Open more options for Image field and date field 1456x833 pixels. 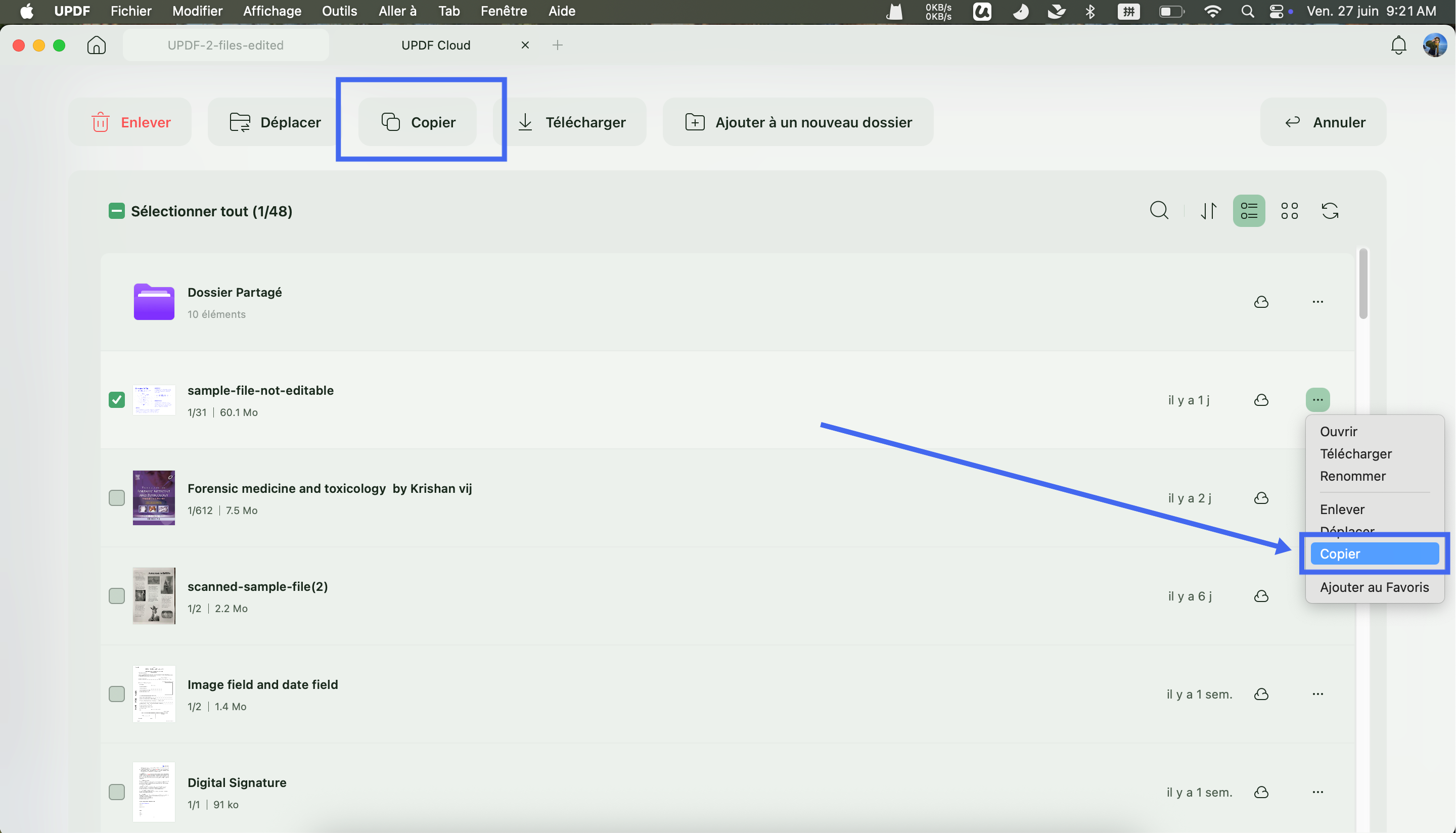click(x=1318, y=694)
